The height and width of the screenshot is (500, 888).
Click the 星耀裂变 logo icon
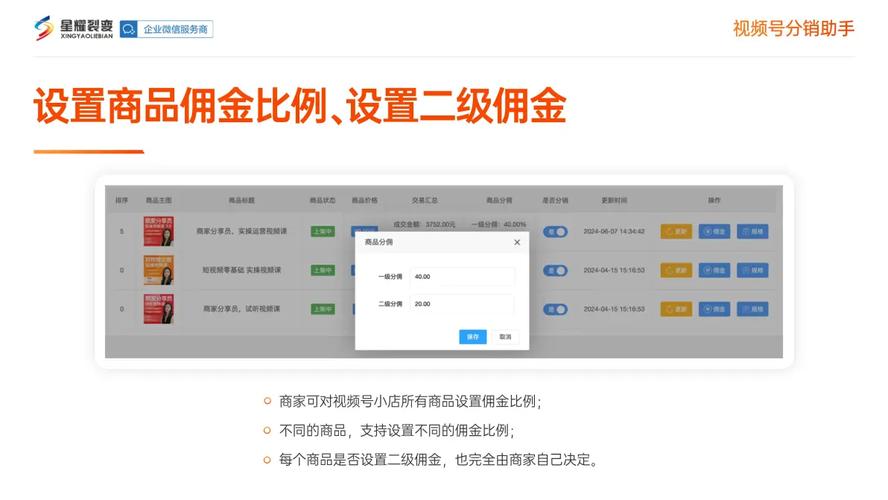point(44,28)
